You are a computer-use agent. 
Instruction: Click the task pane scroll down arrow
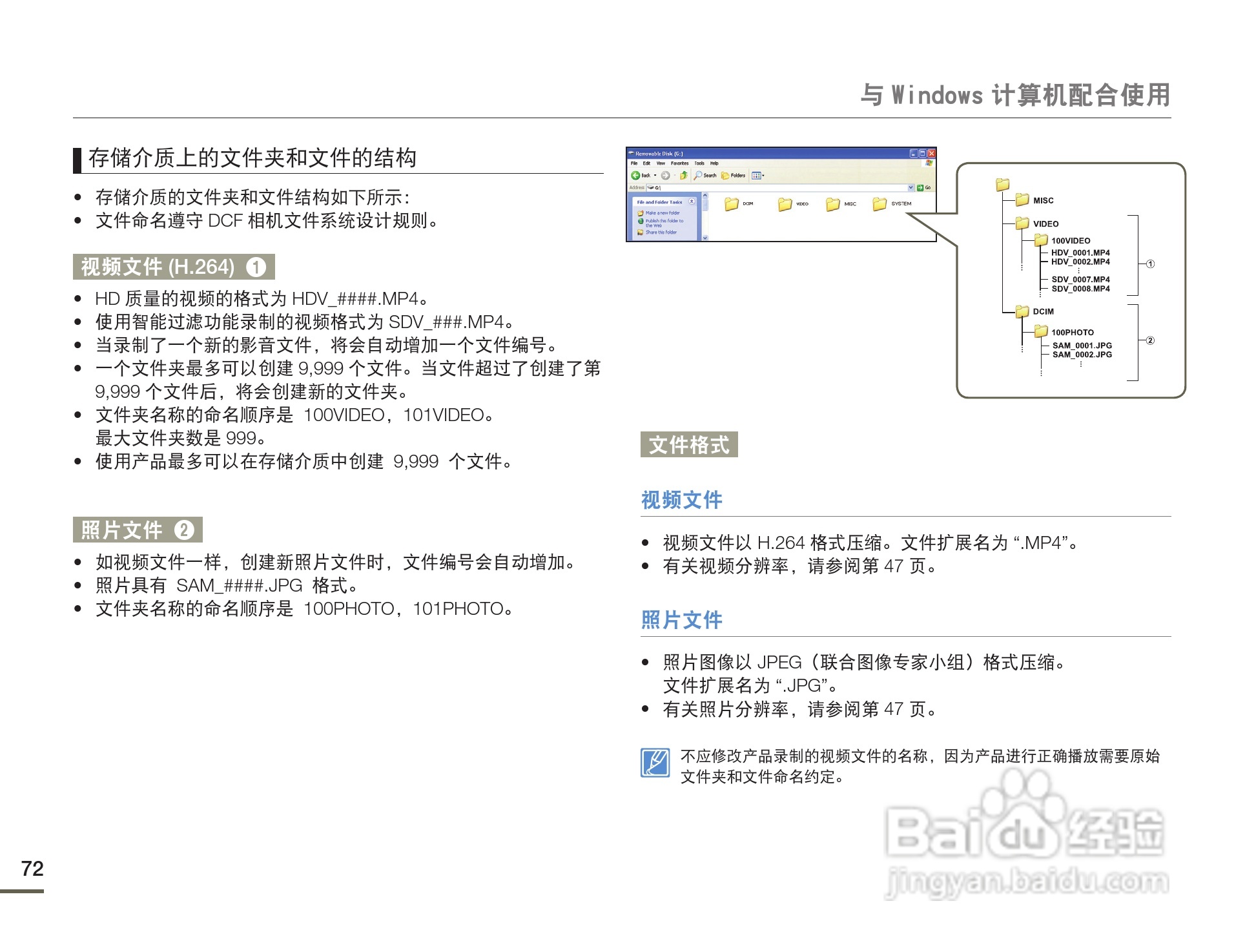coord(705,238)
